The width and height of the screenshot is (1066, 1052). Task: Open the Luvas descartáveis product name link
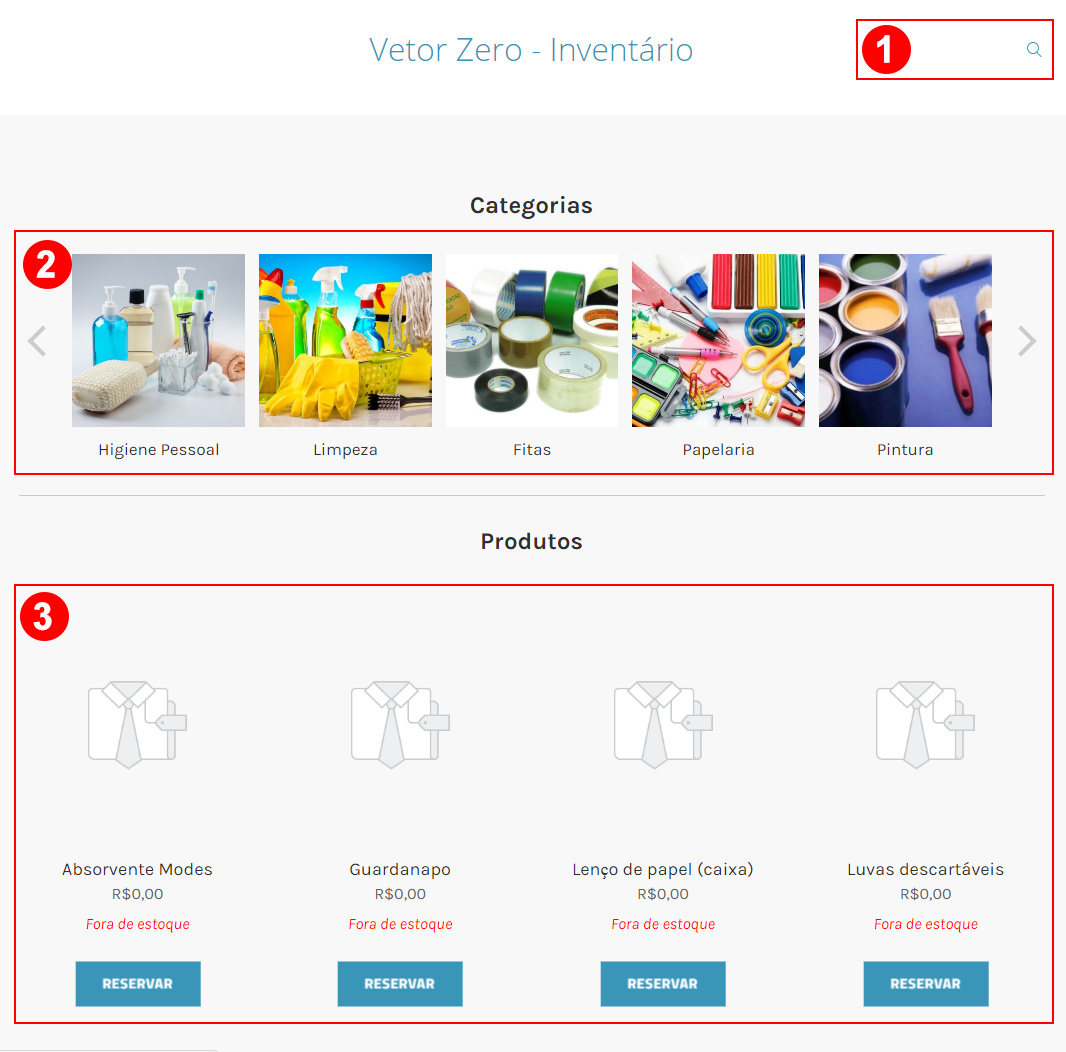[x=925, y=869]
